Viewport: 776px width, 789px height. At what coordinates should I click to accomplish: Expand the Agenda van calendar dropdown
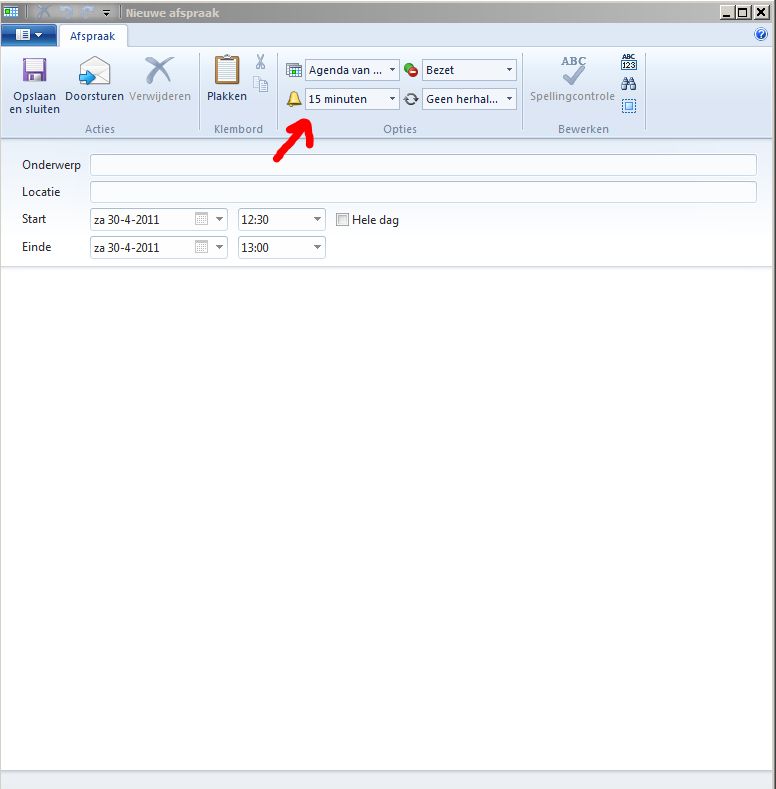click(392, 70)
